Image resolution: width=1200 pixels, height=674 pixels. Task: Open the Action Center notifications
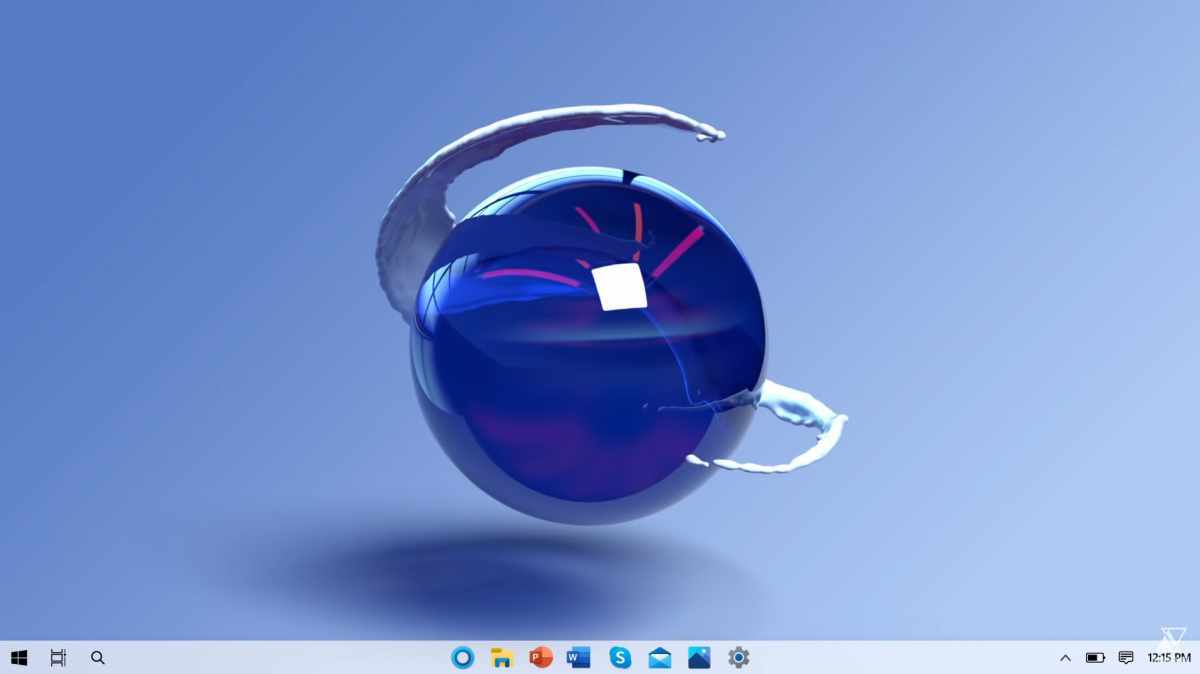click(x=1126, y=658)
